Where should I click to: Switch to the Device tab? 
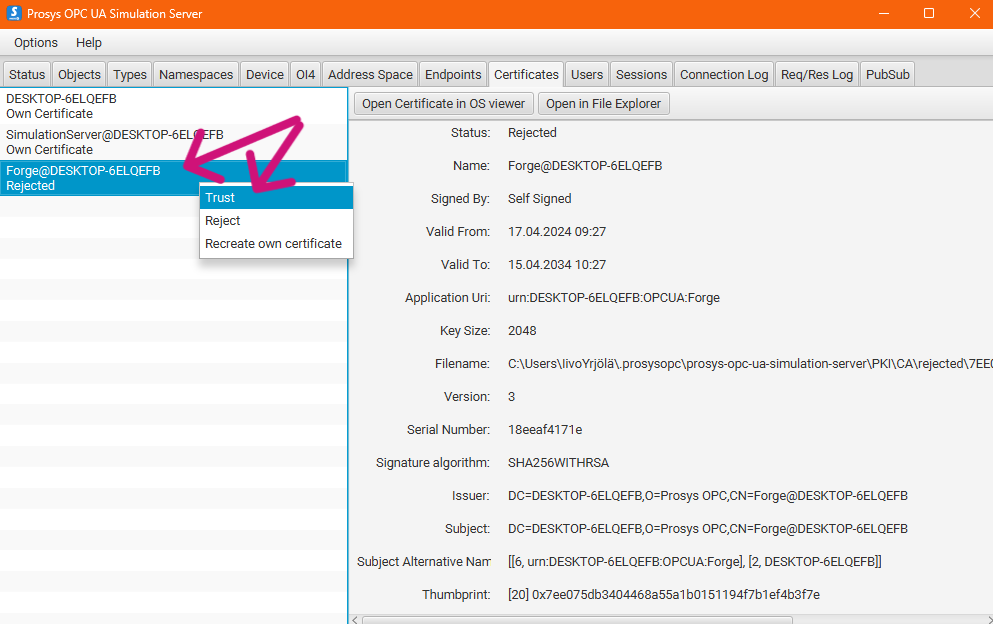pos(265,75)
